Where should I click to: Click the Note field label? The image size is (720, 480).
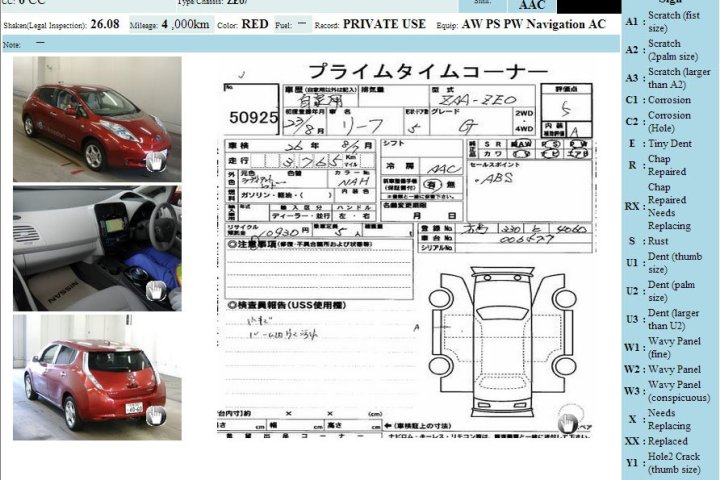(x=11, y=45)
